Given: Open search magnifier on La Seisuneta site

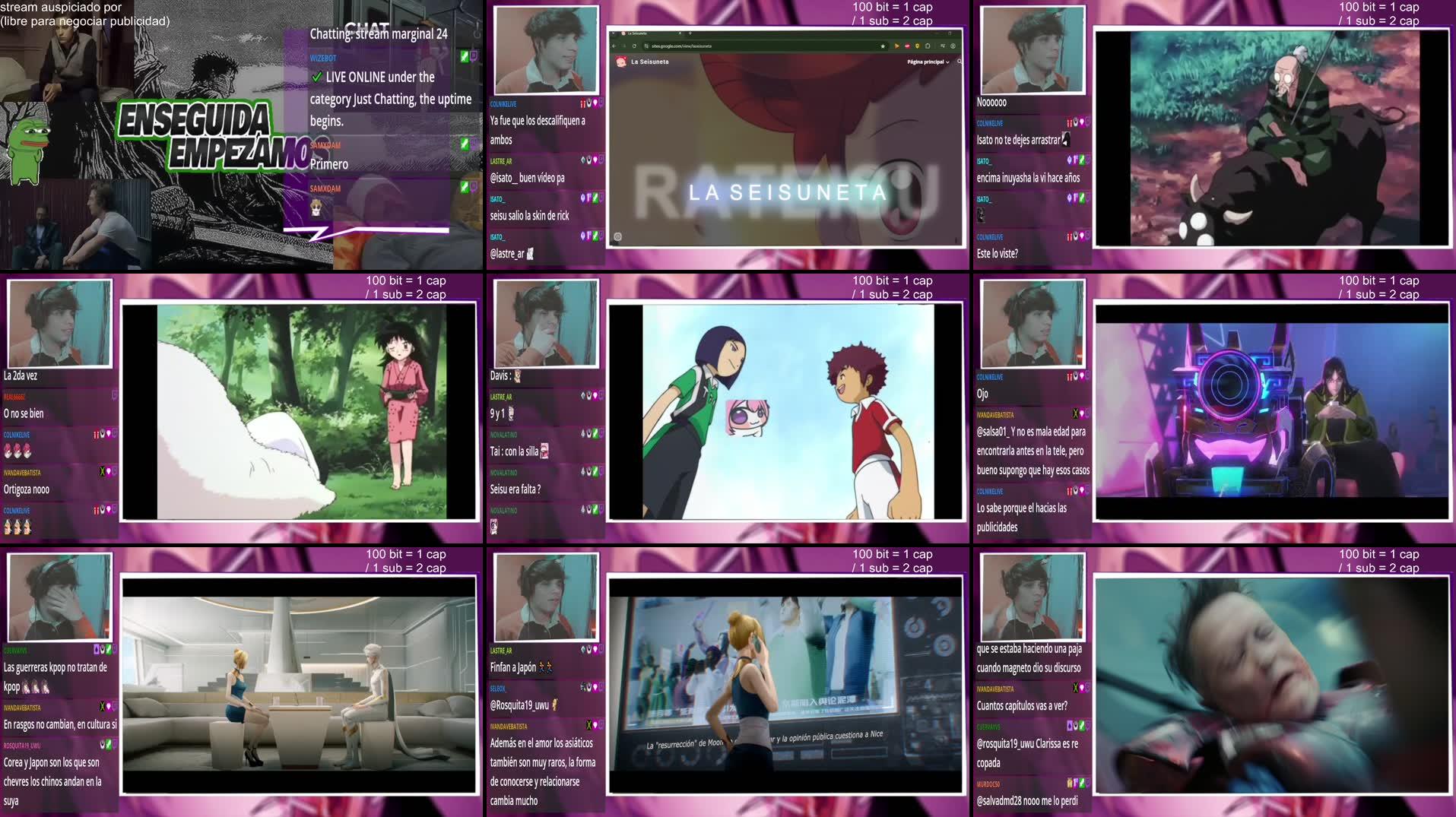Looking at the screenshot, I should point(960,62).
